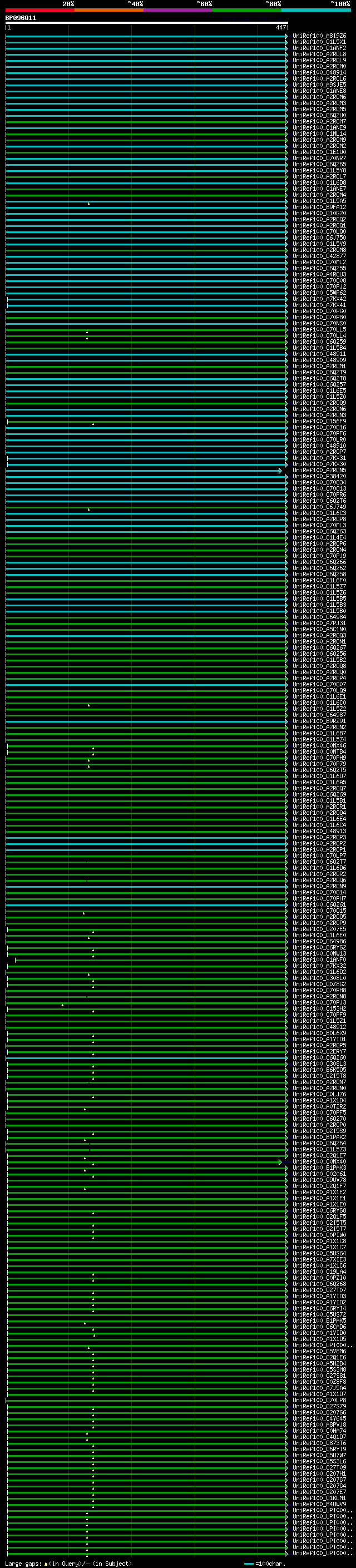Click the gap marker on the UniRef100_Q6J749 bar
The height and width of the screenshot is (1568, 356).
pyautogui.click(x=89, y=510)
